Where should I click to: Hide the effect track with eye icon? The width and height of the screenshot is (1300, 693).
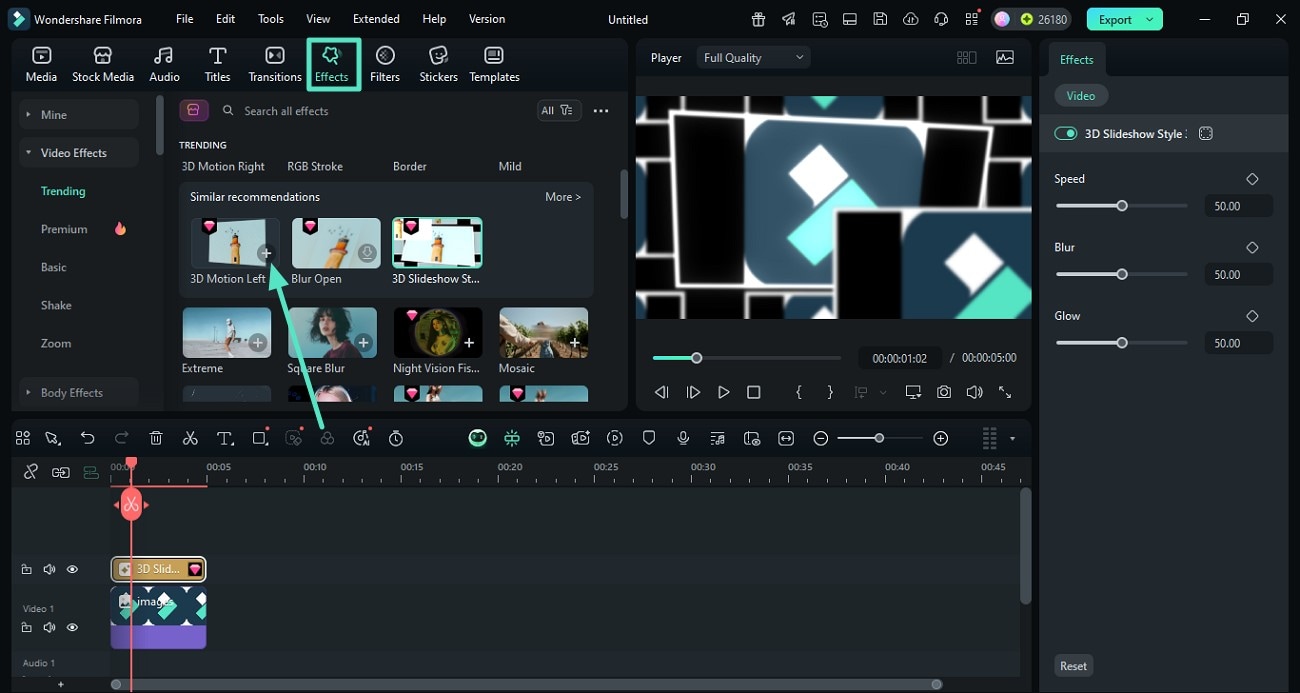[72, 569]
